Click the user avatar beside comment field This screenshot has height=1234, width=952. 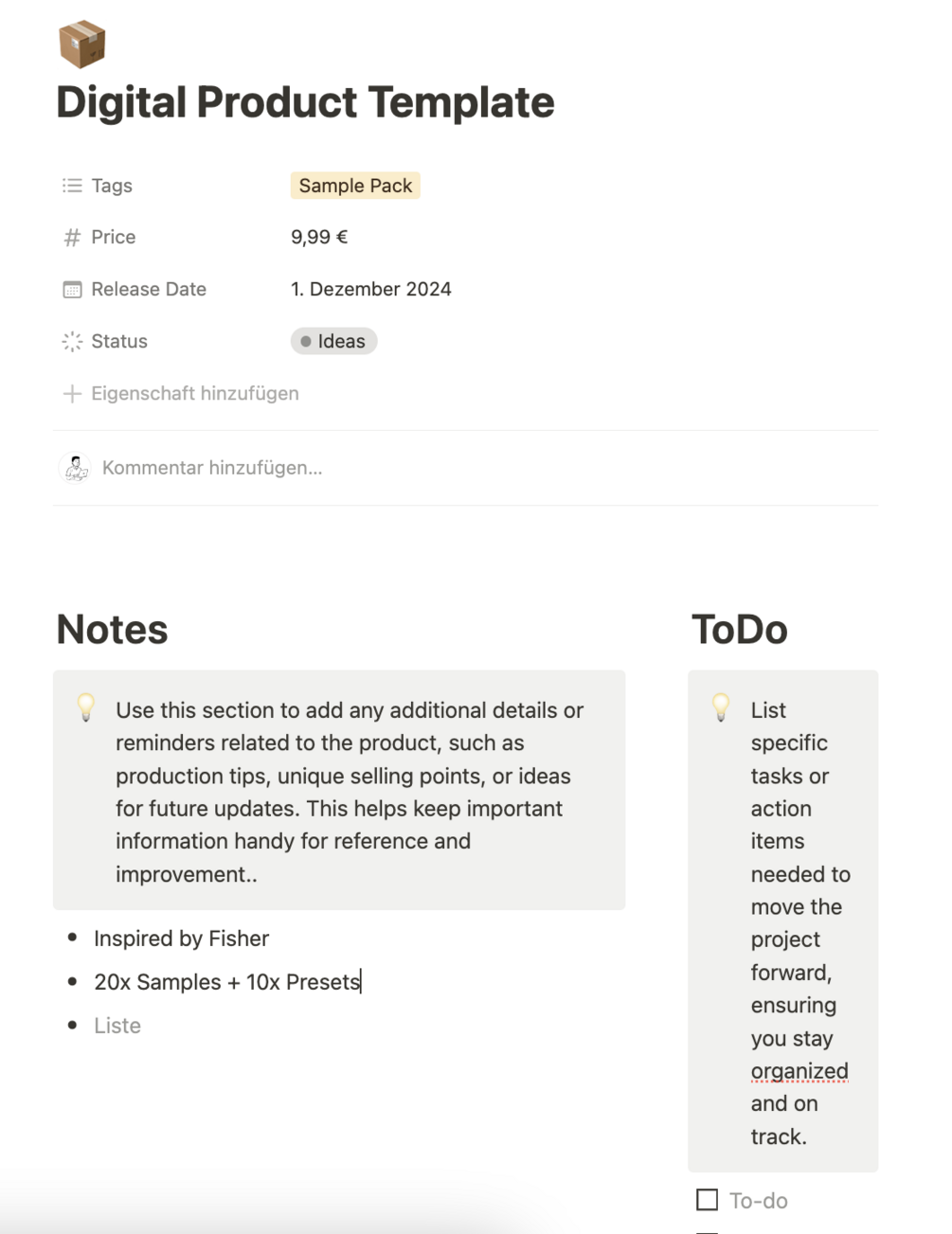click(75, 468)
